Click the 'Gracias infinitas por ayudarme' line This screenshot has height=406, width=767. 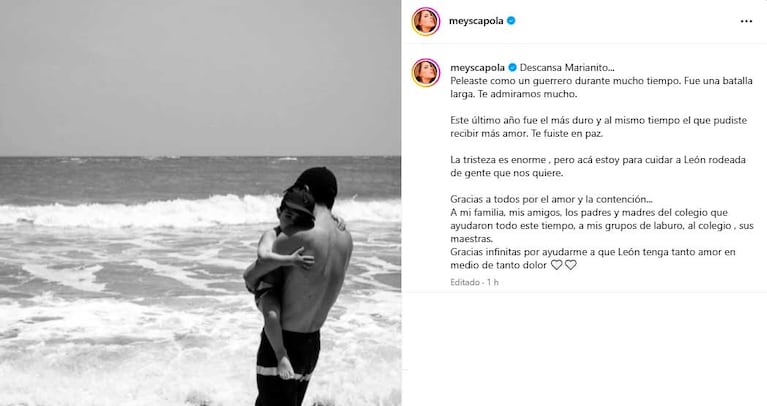pyautogui.click(x=593, y=252)
